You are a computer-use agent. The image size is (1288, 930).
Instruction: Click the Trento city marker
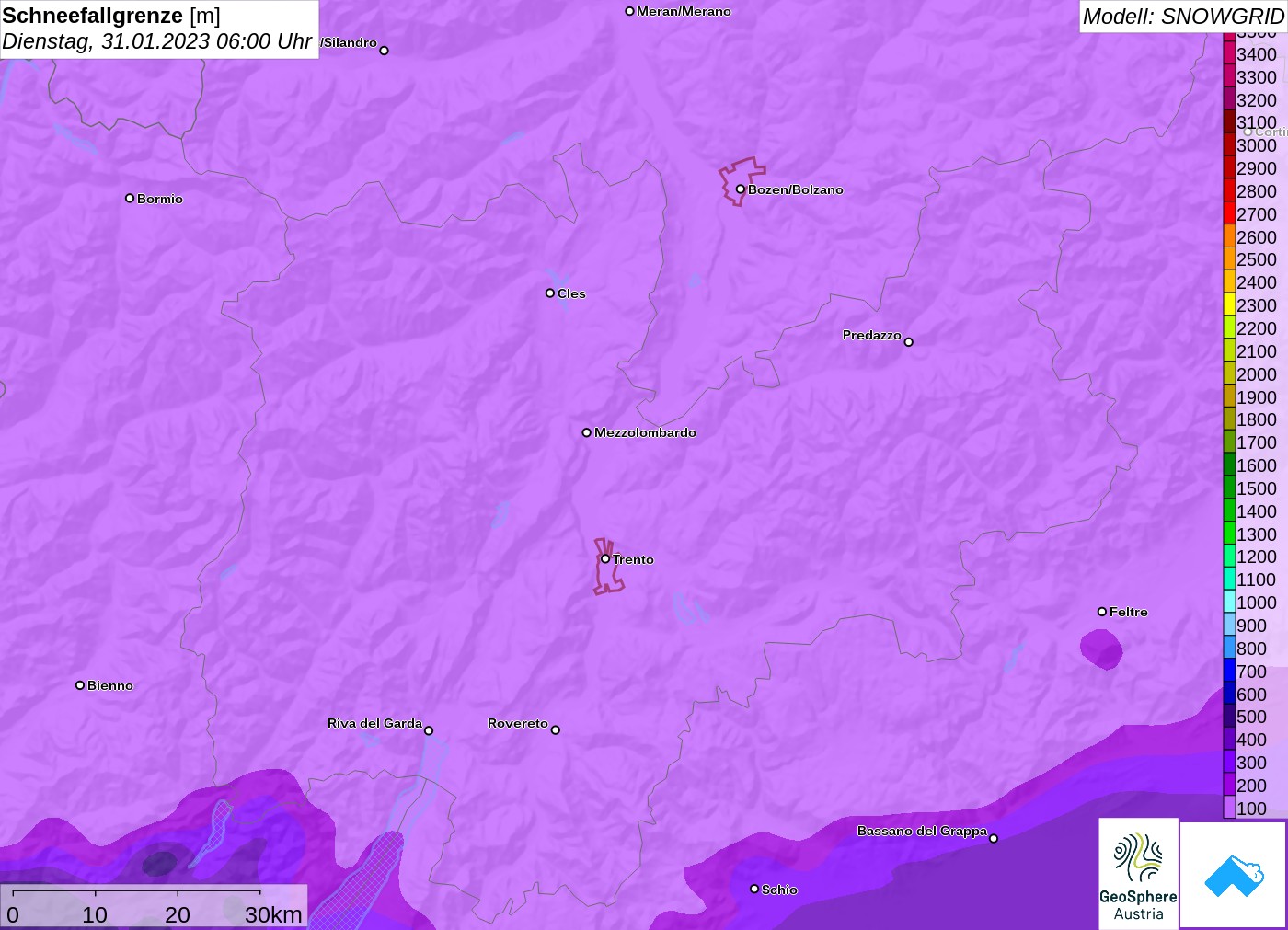click(605, 558)
